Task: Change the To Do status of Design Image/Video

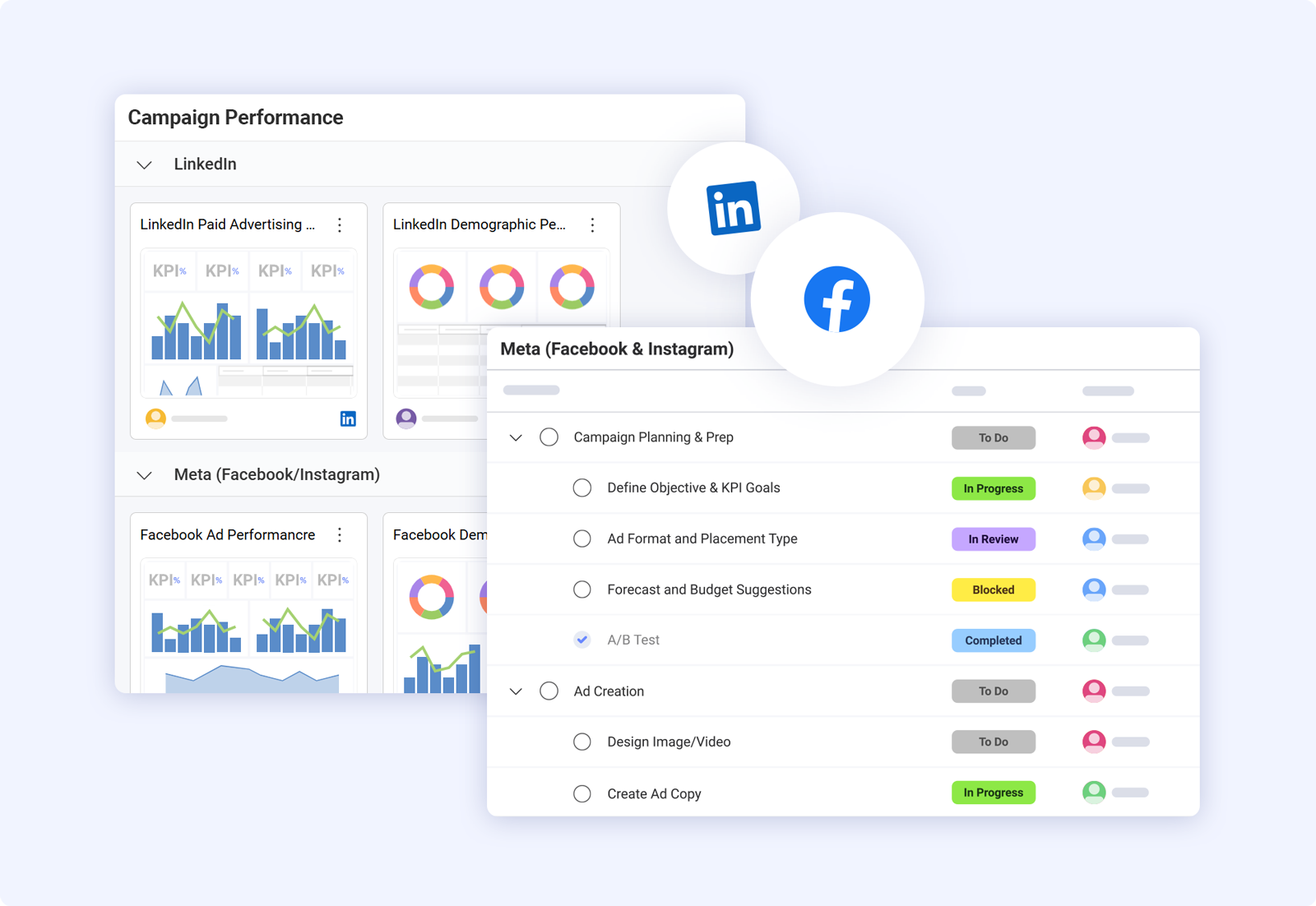Action: tap(994, 742)
